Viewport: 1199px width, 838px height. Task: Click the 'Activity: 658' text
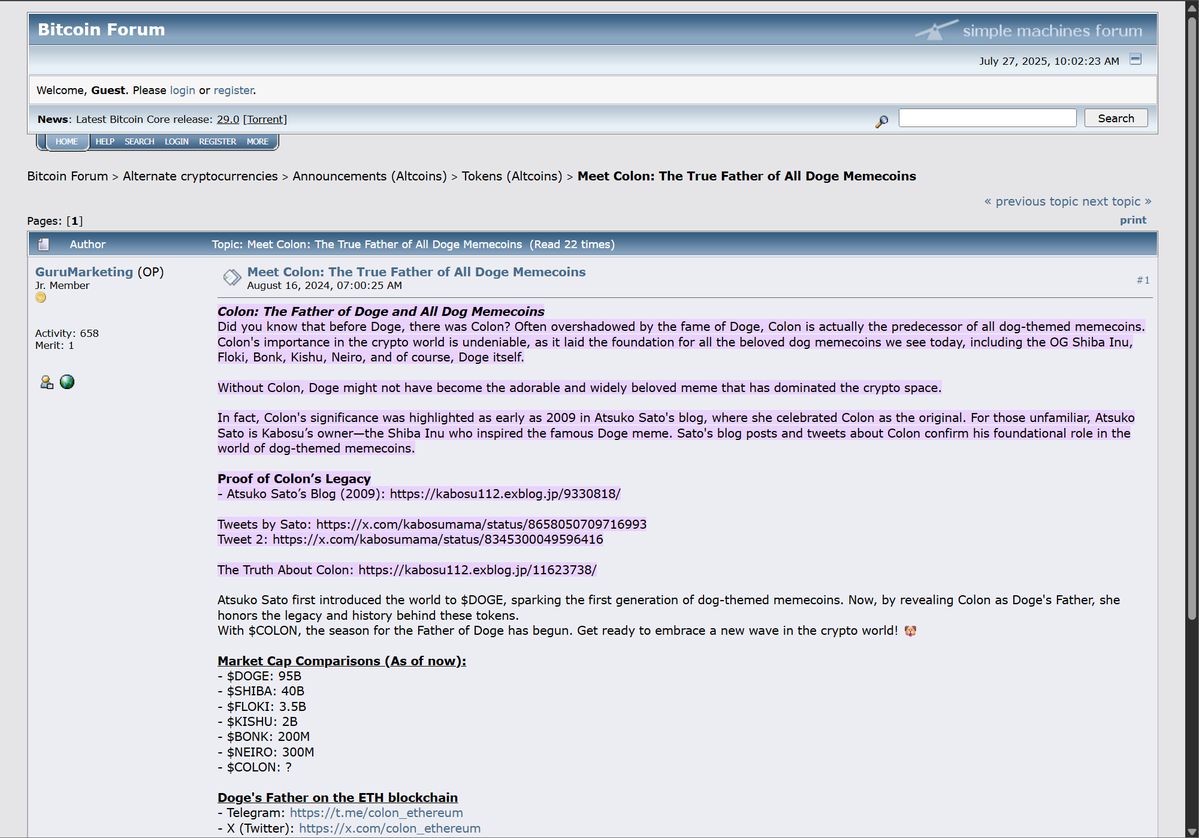[67, 333]
